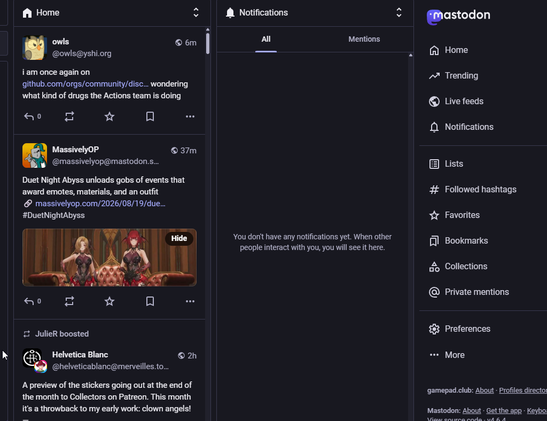Viewport: 547px width, 421px height.
Task: Hide the MassivelyOP post image
Action: 179,238
